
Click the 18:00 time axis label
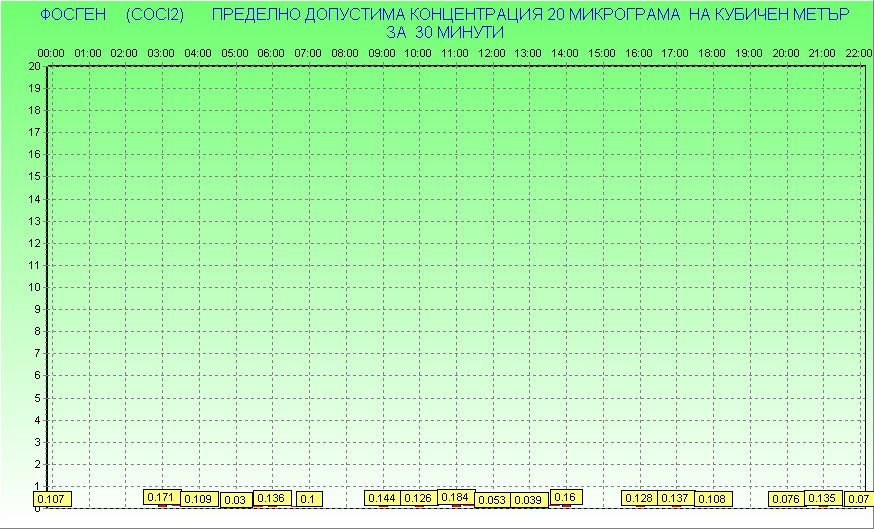pyautogui.click(x=712, y=54)
